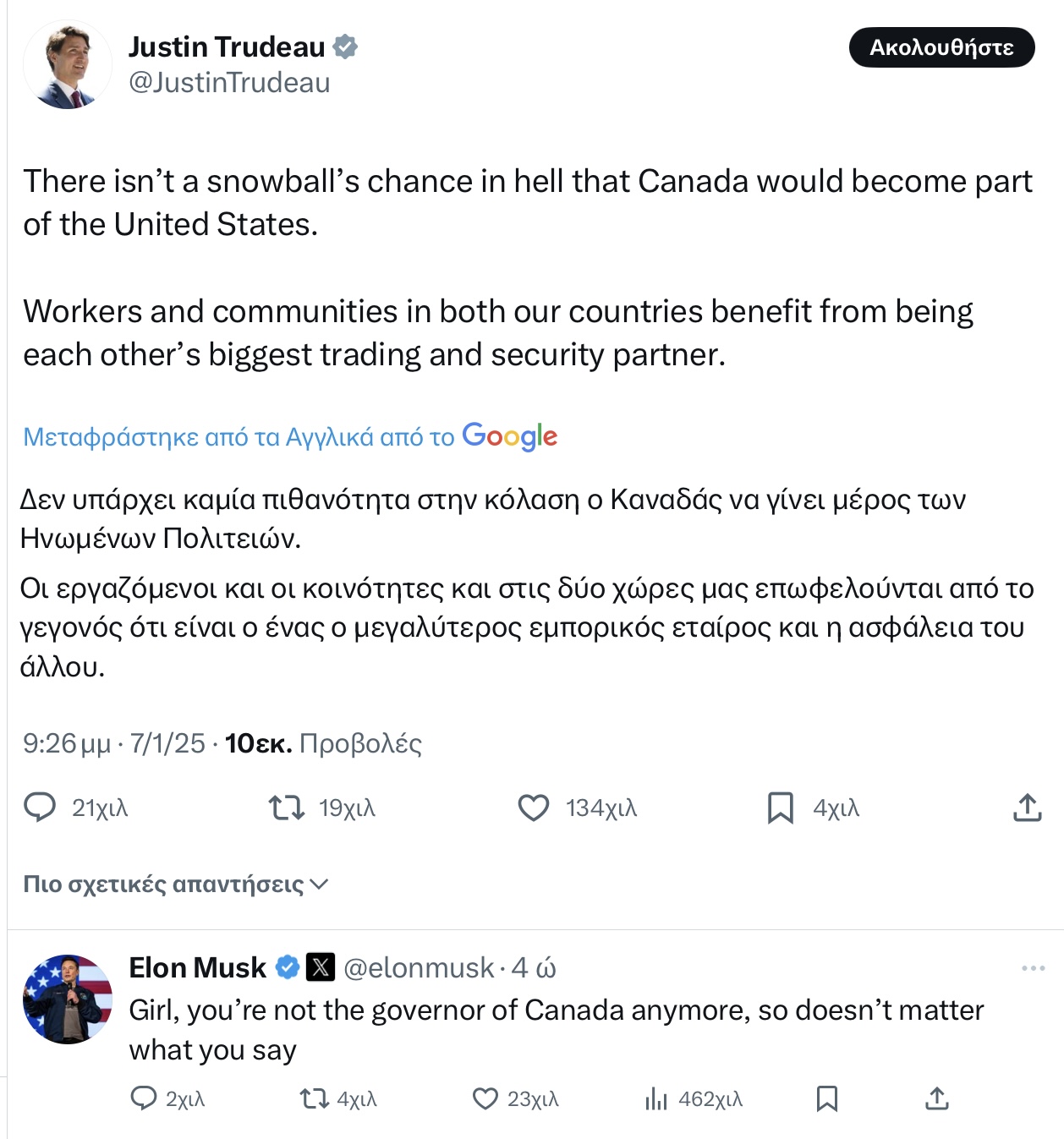
Task: Bookmark Elon Musk's reply
Action: pyautogui.click(x=826, y=1098)
